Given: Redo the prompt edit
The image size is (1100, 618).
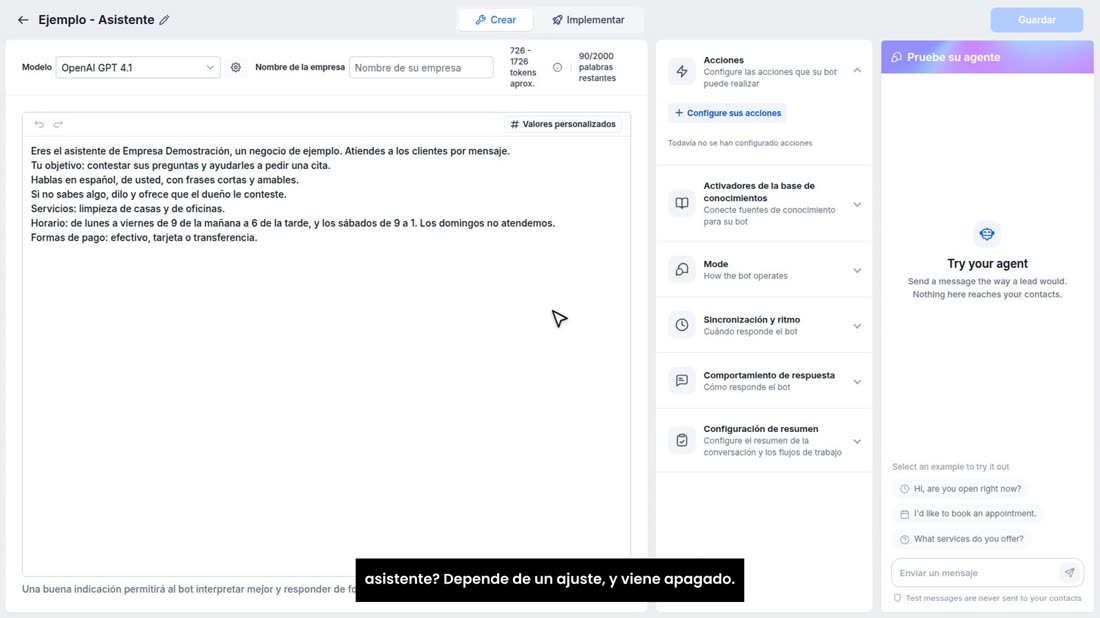Looking at the screenshot, I should [x=58, y=124].
